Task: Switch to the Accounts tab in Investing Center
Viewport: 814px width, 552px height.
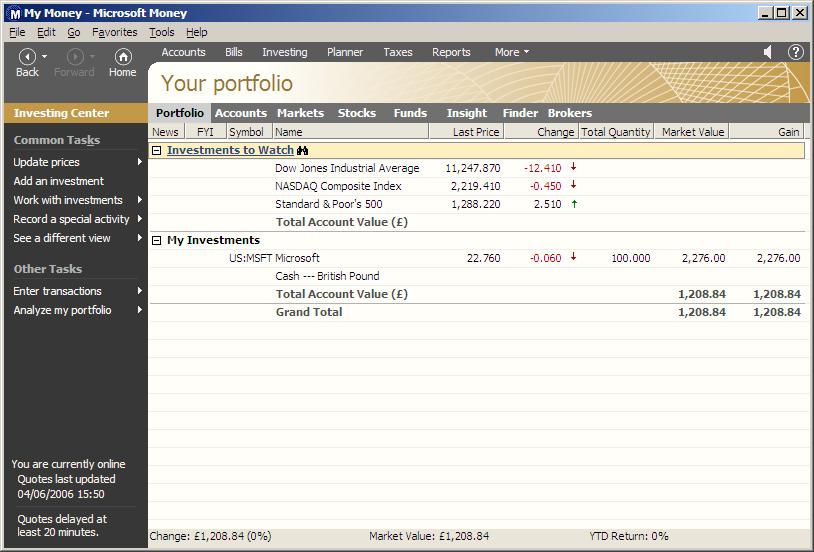Action: click(241, 113)
